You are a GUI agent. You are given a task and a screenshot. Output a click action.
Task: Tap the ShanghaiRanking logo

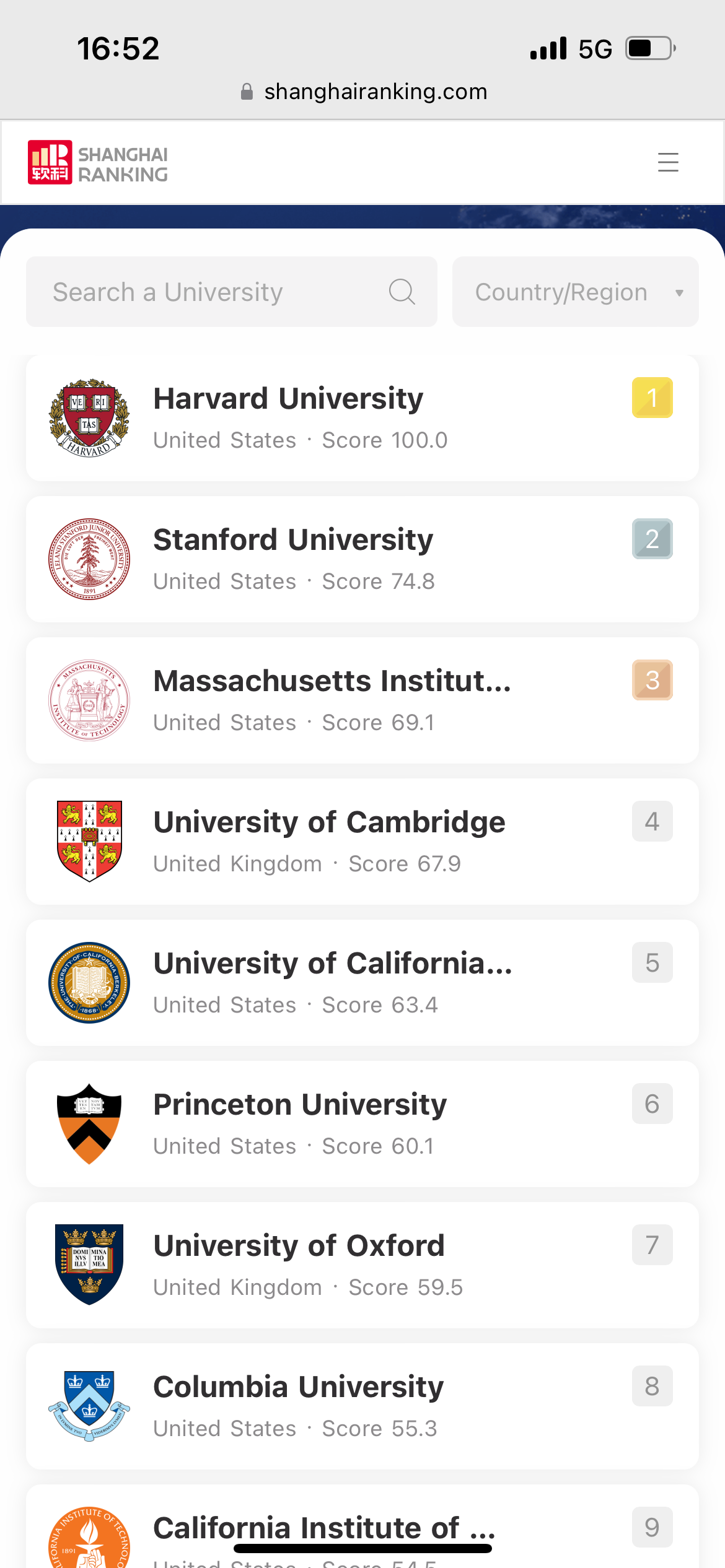pos(98,163)
